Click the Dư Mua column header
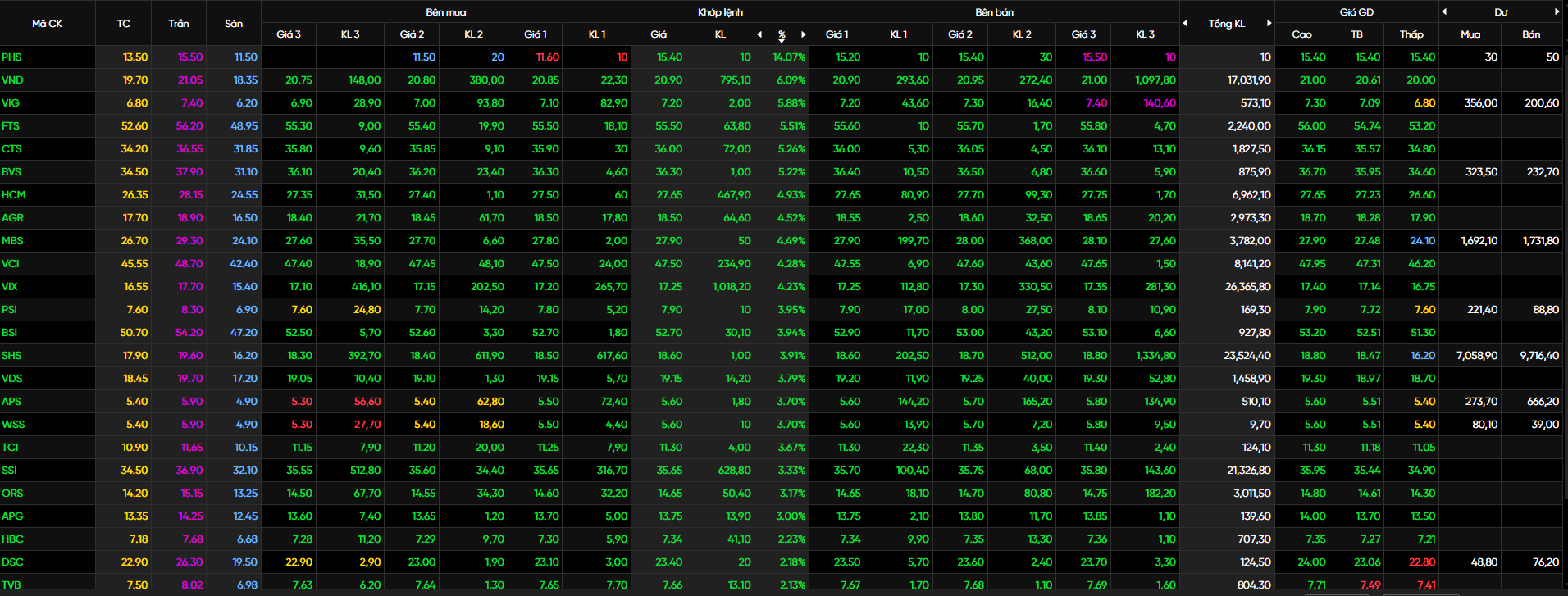The height and width of the screenshot is (596, 1568). click(x=1470, y=34)
